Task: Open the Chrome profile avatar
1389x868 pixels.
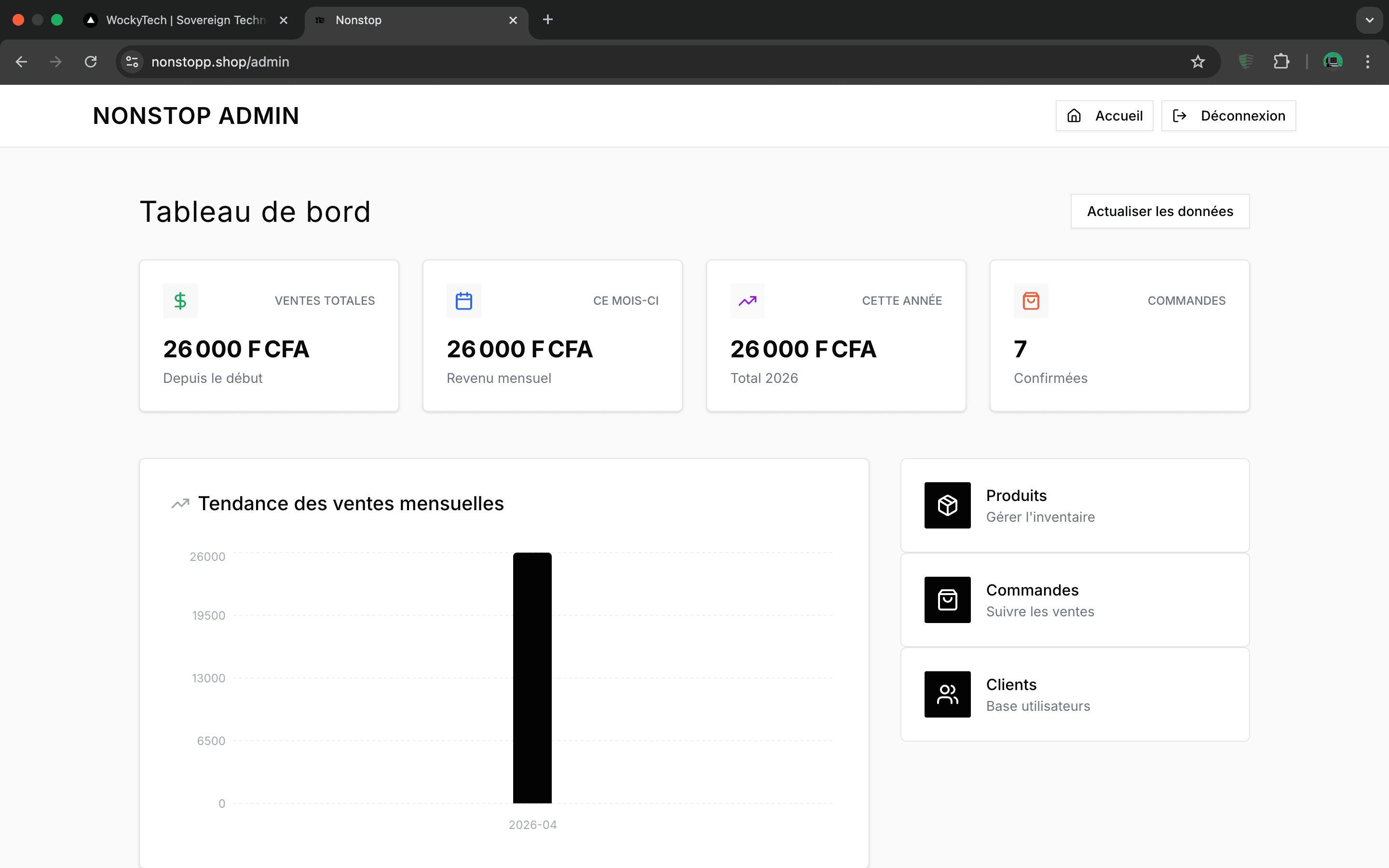Action: coord(1333,61)
